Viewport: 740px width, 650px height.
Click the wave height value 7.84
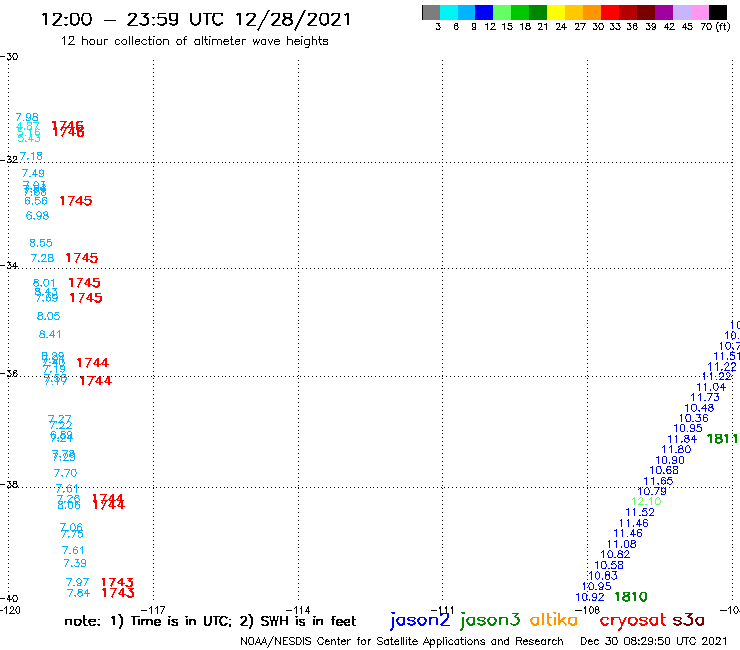pyautogui.click(x=78, y=593)
